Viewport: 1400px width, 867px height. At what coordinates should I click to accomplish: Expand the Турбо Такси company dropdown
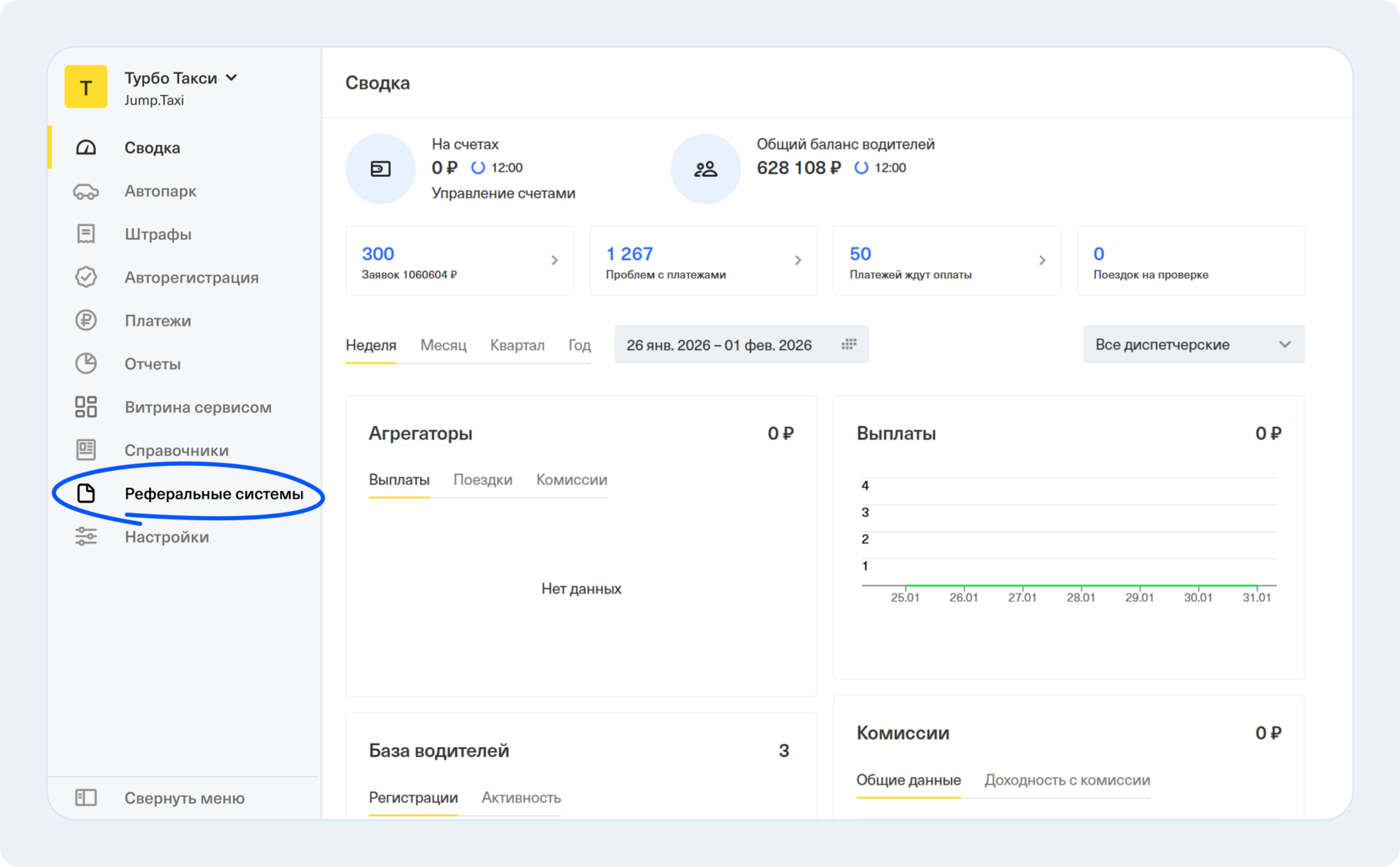pos(231,78)
